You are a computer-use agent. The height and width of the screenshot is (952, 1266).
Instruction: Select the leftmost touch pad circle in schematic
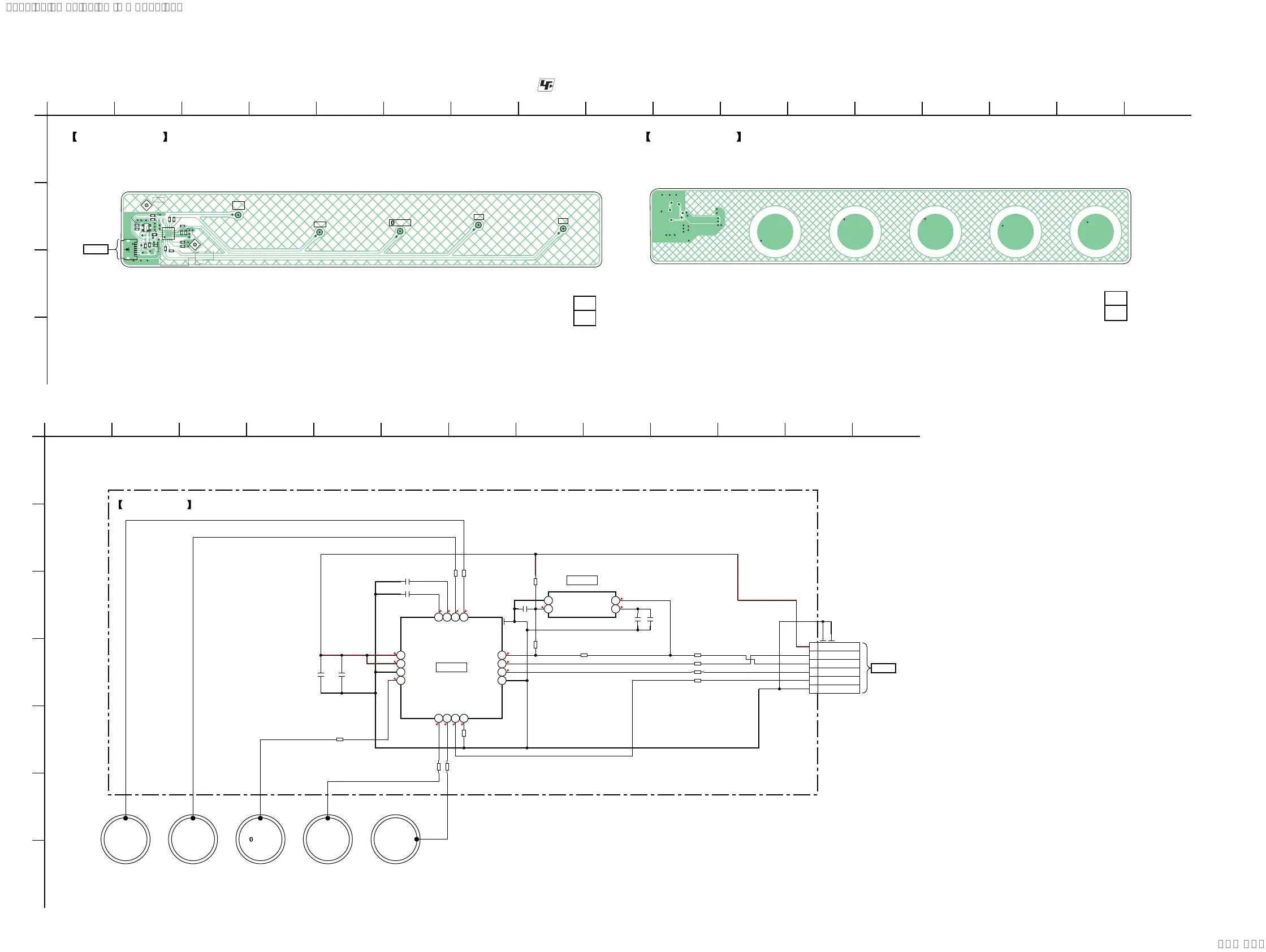(x=126, y=840)
